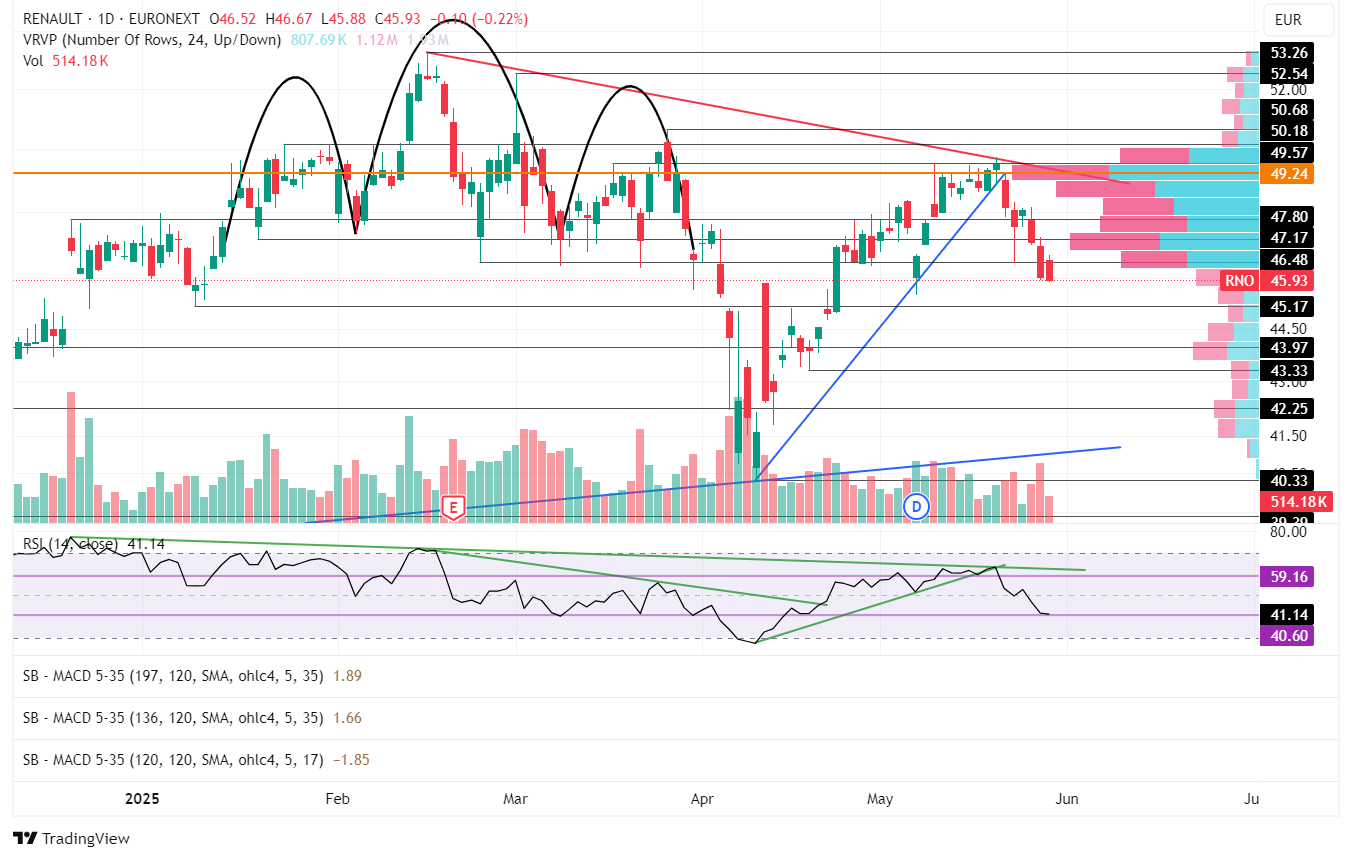1352x860 pixels.
Task: Click the 53.26 price label
Action: coord(1289,52)
